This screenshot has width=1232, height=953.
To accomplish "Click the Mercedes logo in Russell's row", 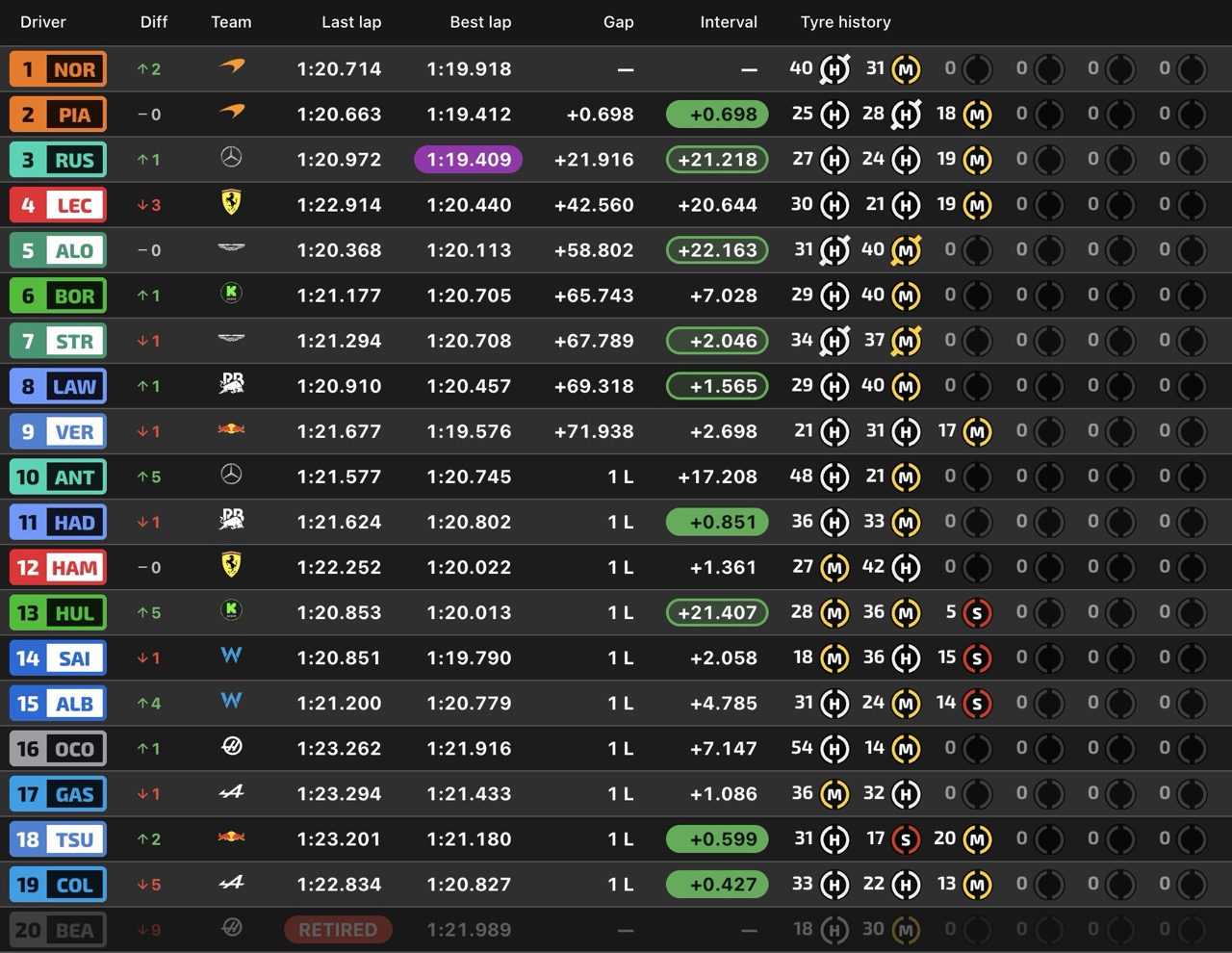I will click(231, 157).
